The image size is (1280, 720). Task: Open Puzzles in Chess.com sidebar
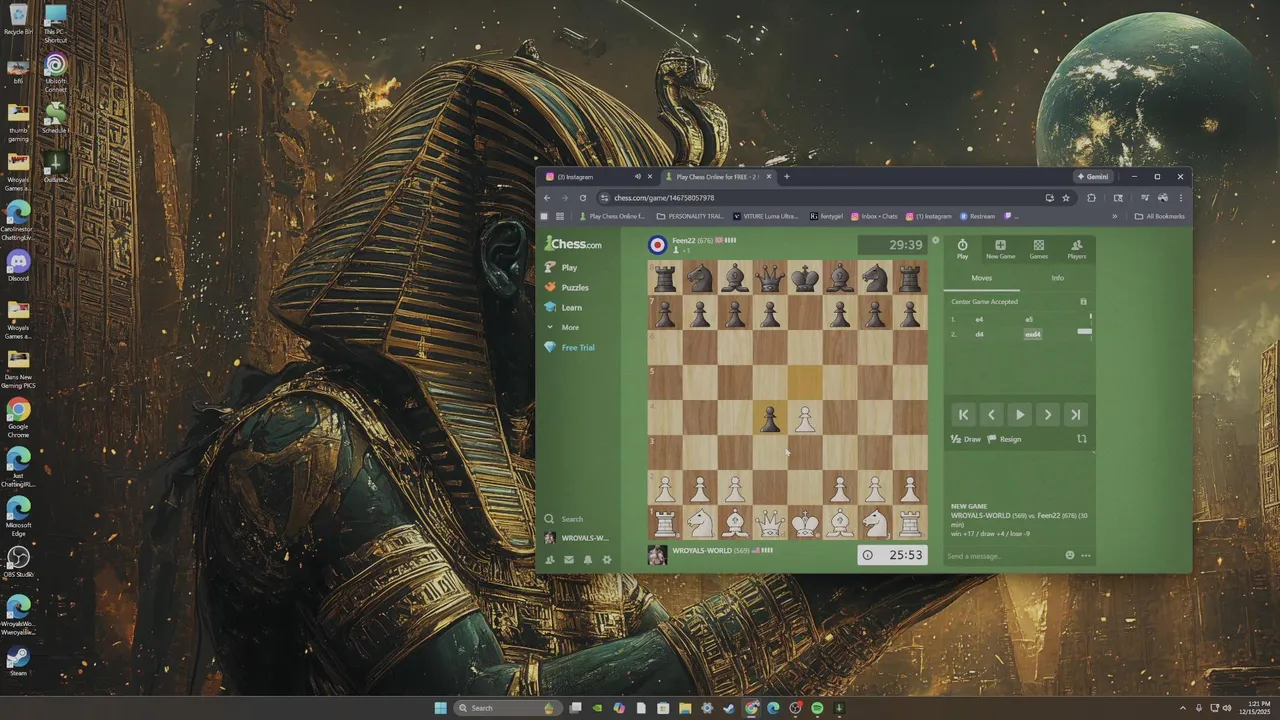[x=566, y=287]
